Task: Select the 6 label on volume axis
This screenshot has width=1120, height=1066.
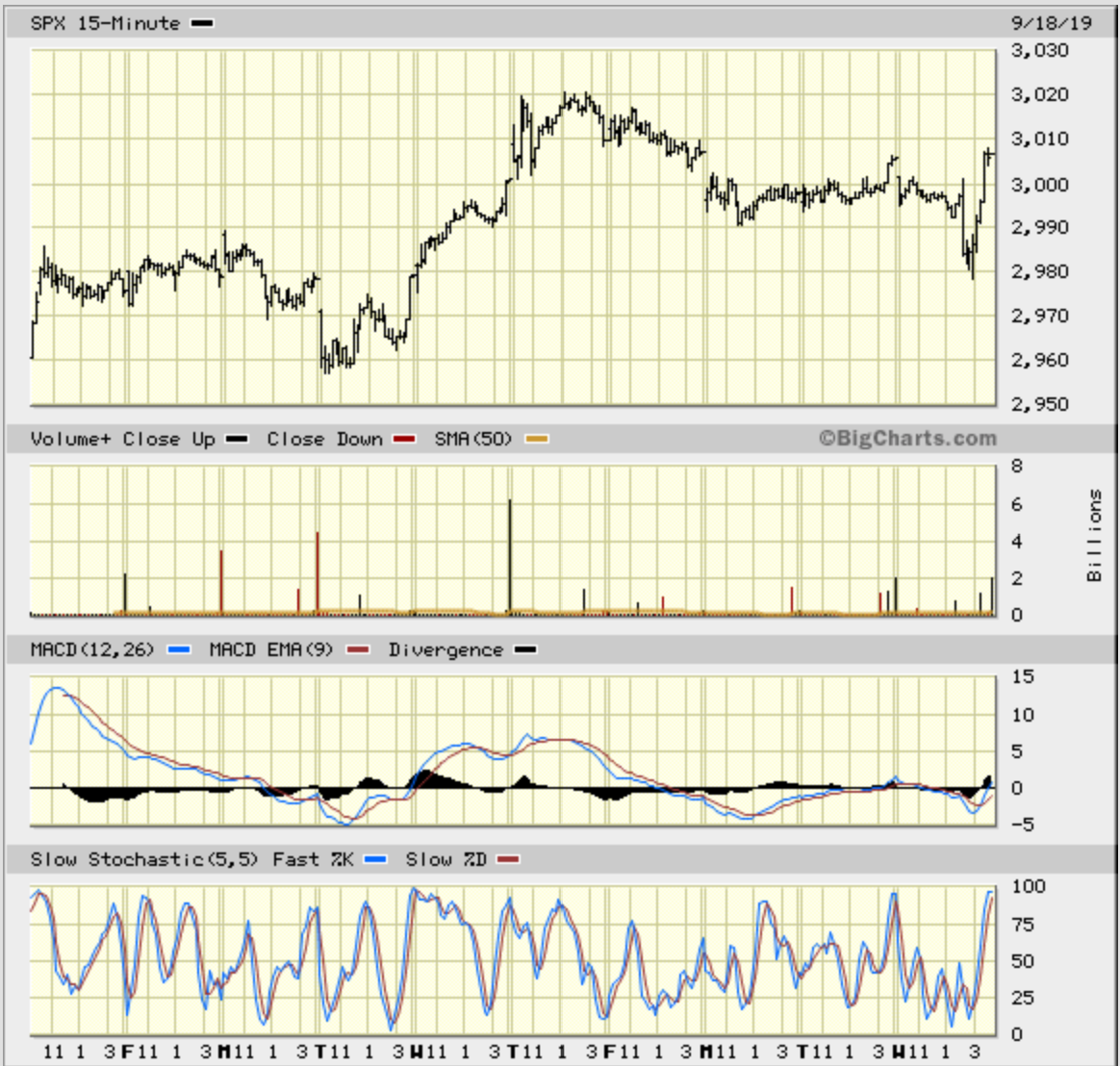Action: coord(1016,505)
